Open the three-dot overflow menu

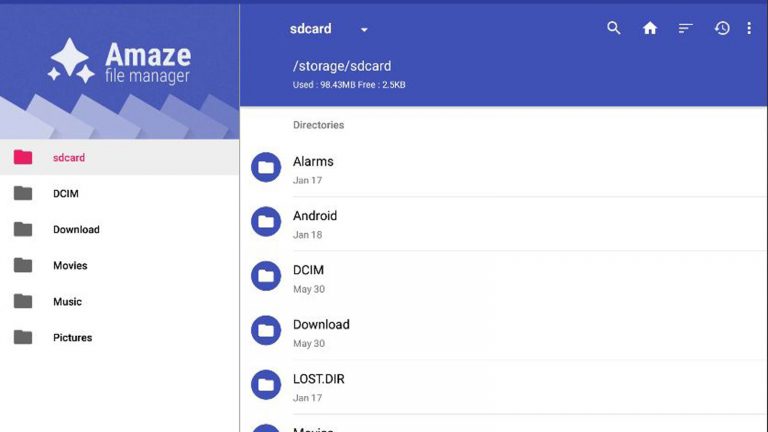point(749,28)
